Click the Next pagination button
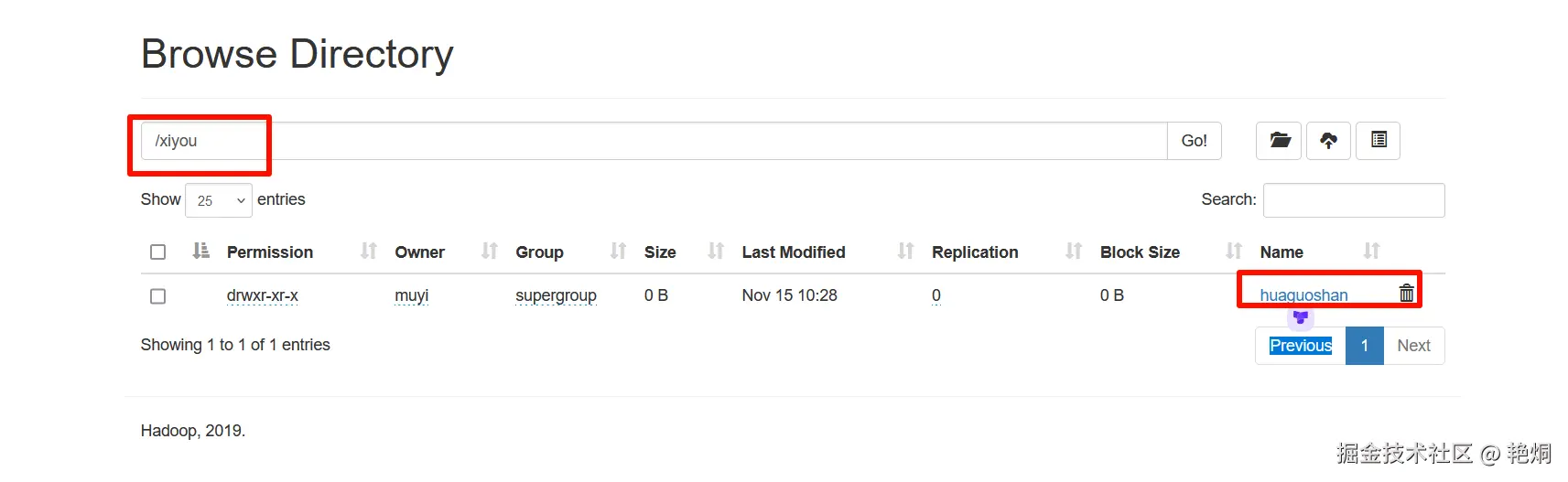 click(1413, 346)
